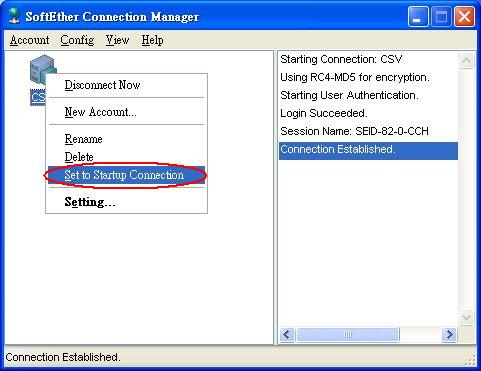Click the horizontal scrollbar thumb in log
This screenshot has height=371, width=481.
348,334
